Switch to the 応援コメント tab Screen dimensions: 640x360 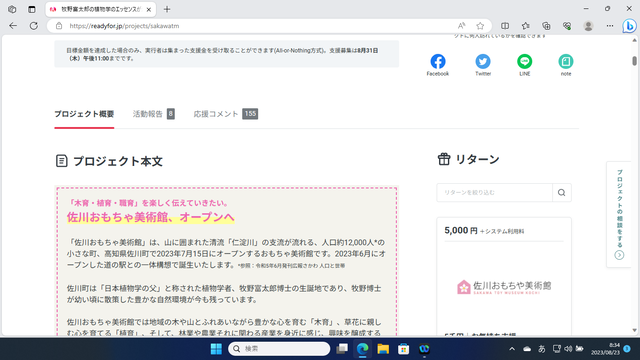226,114
